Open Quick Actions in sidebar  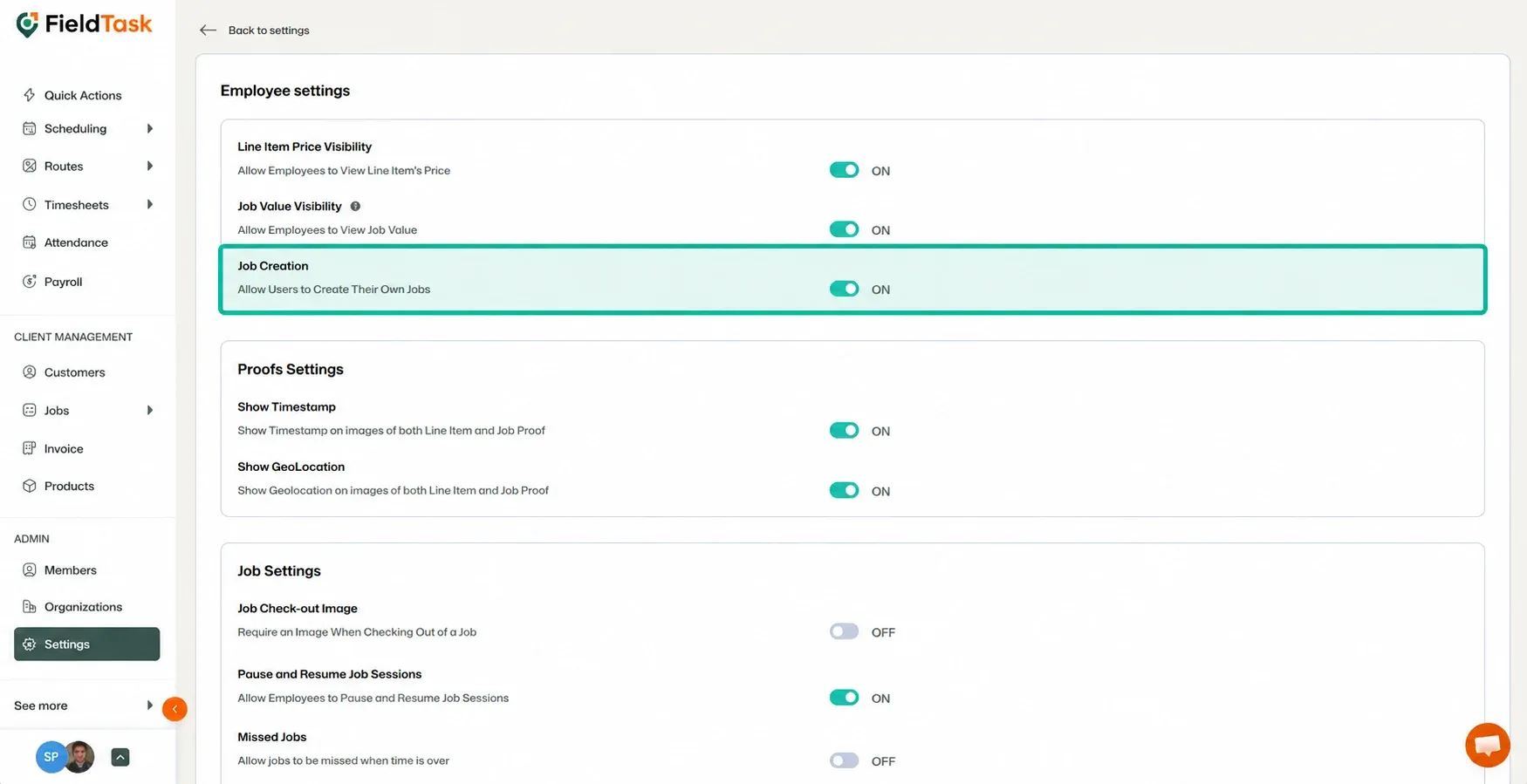(x=83, y=95)
